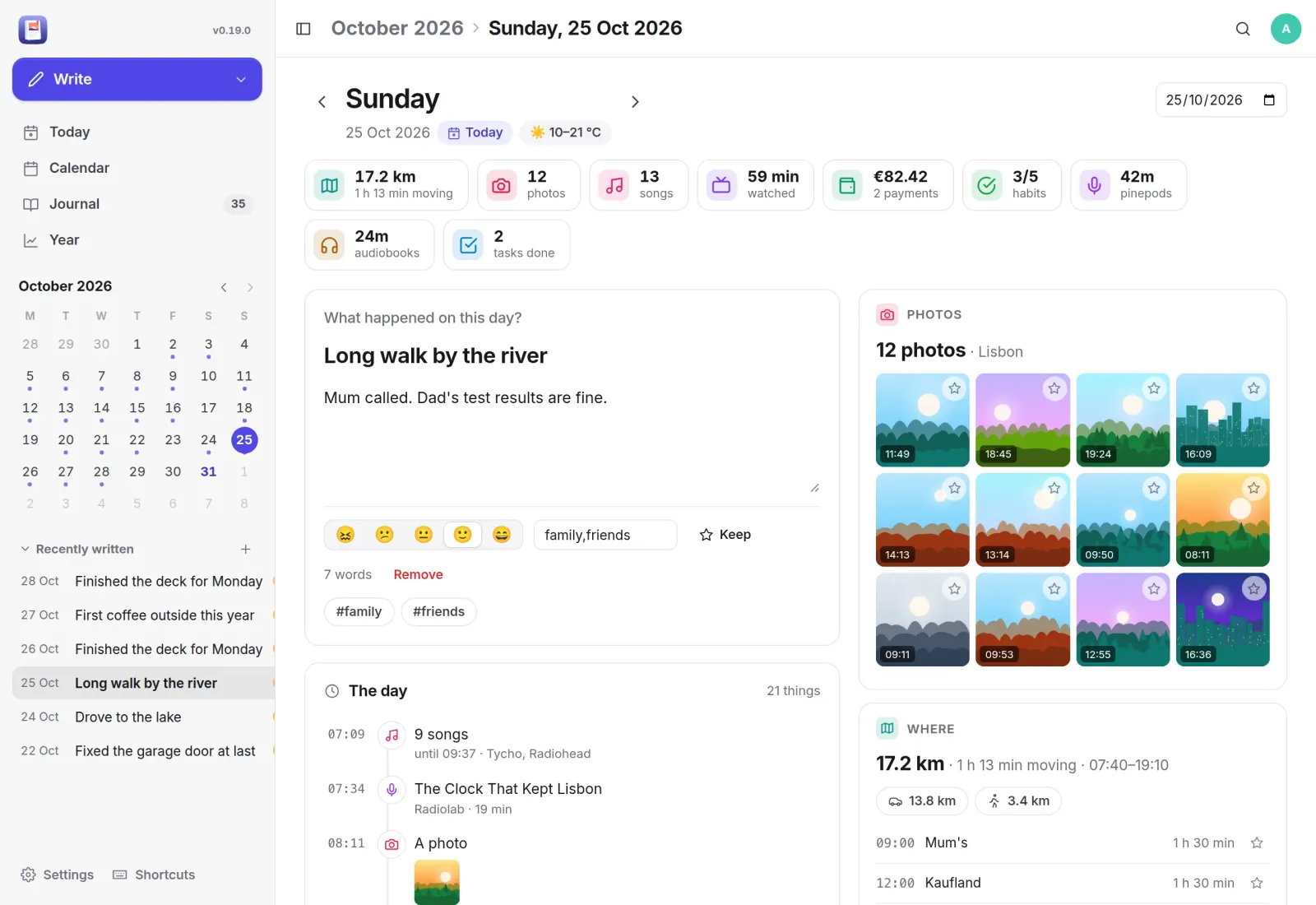Open the 17.2 km map stat card
The image size is (1316, 905).
pyautogui.click(x=387, y=185)
